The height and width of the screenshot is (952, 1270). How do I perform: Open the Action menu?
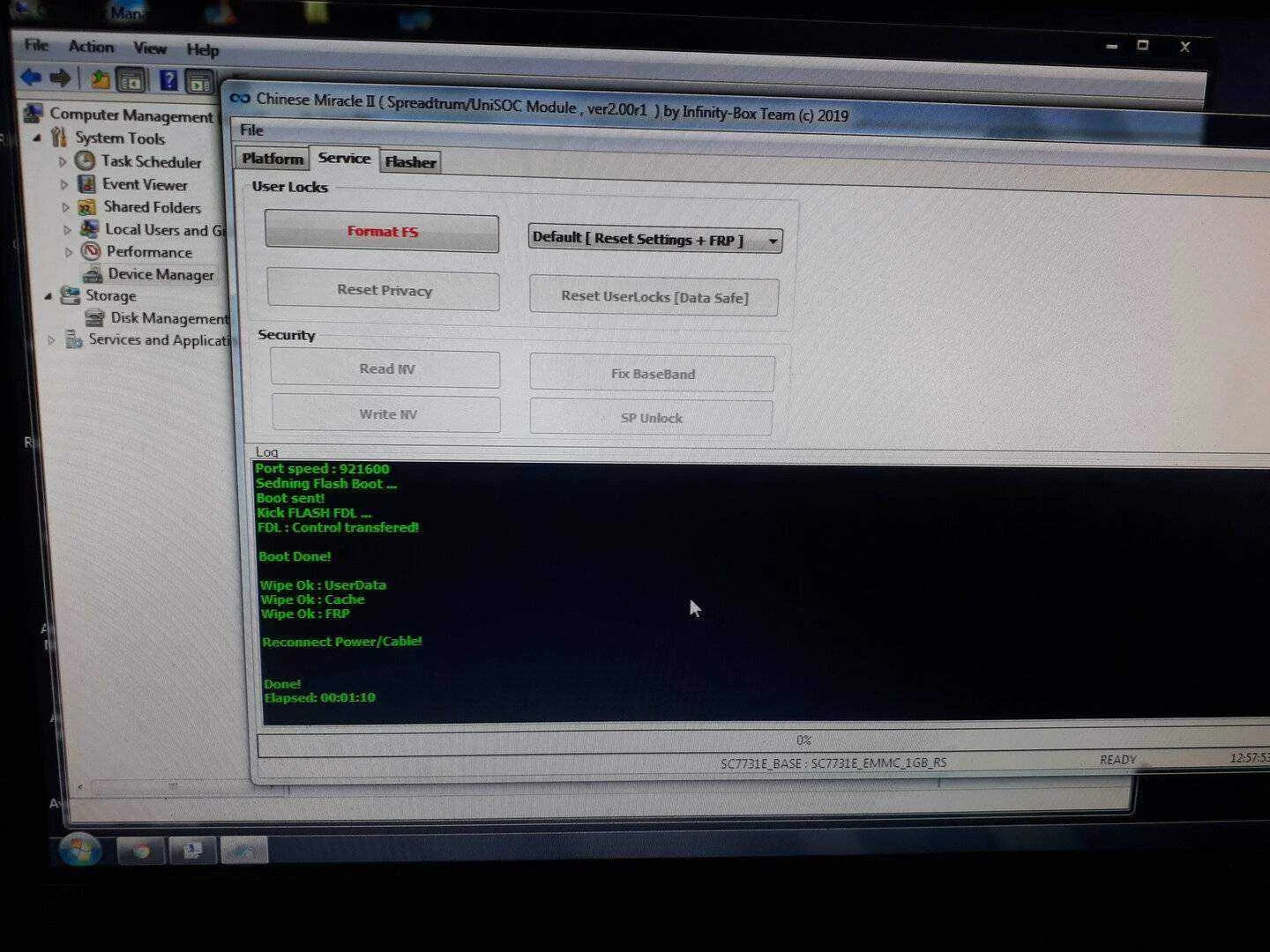pos(91,47)
